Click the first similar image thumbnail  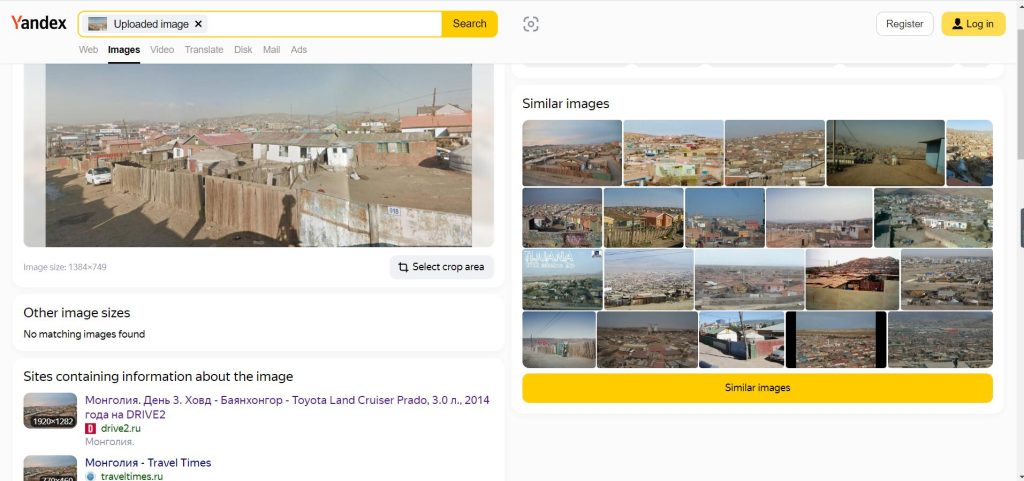[572, 153]
